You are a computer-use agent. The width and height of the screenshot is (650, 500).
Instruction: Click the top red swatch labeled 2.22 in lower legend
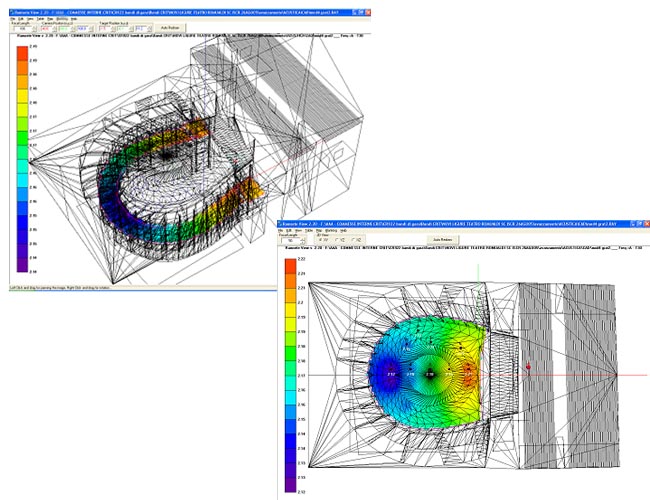(291, 266)
